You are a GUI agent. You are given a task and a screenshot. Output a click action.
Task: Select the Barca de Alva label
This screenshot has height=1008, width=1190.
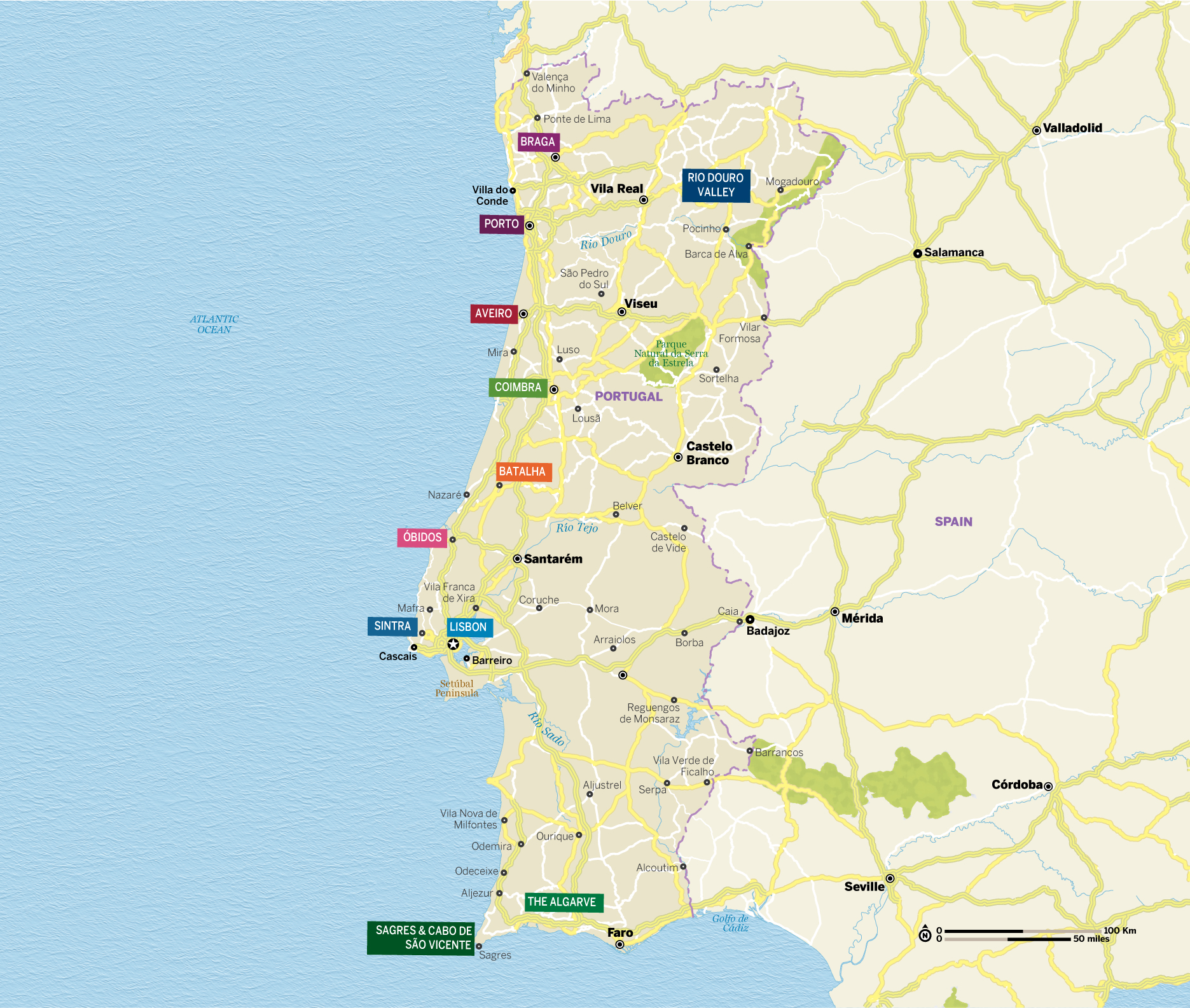[716, 254]
